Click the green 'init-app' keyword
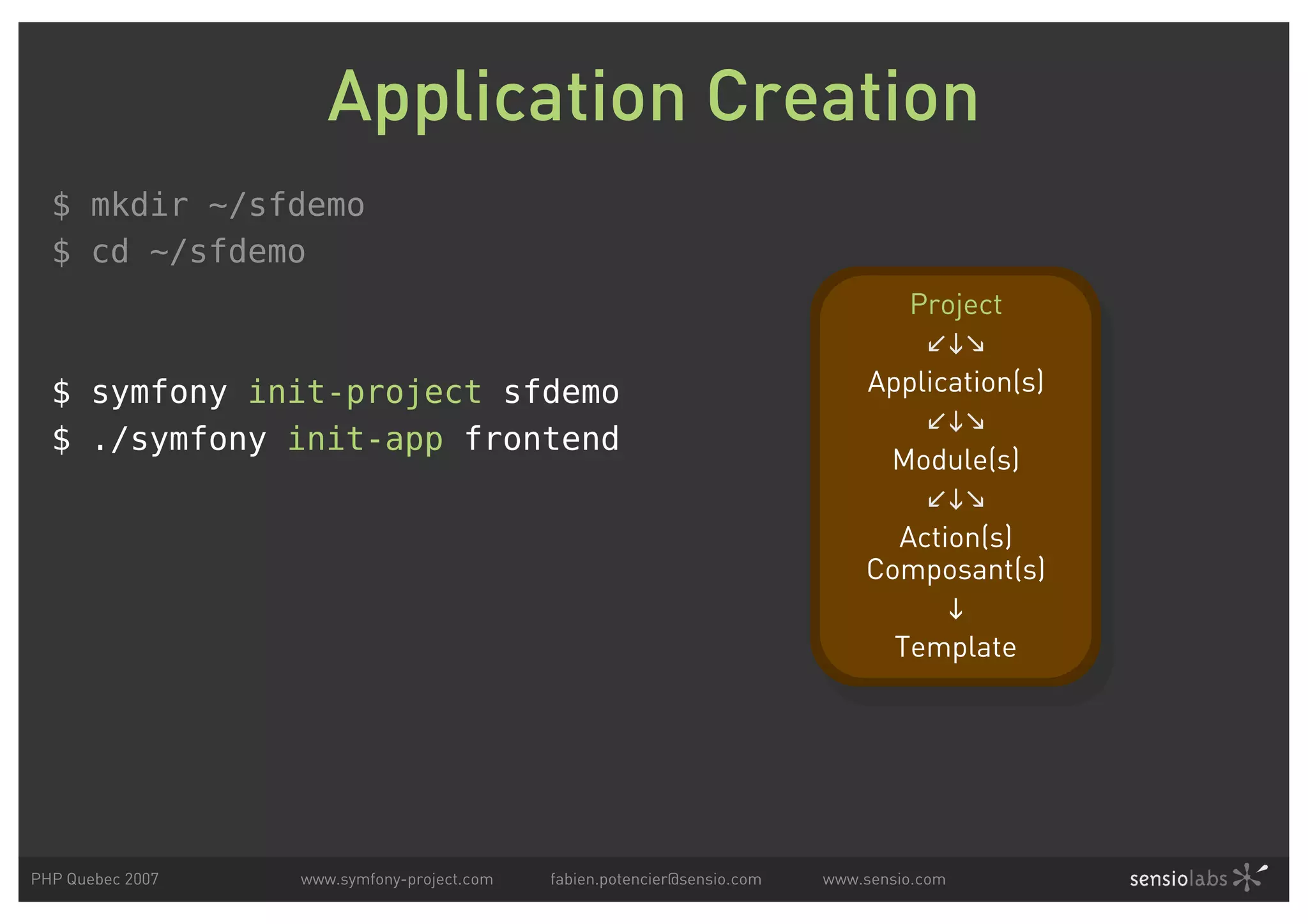 point(365,439)
